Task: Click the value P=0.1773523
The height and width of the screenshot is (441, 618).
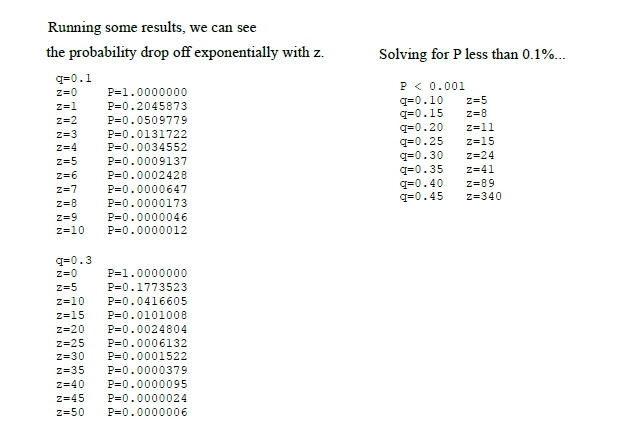Action: 147,287
